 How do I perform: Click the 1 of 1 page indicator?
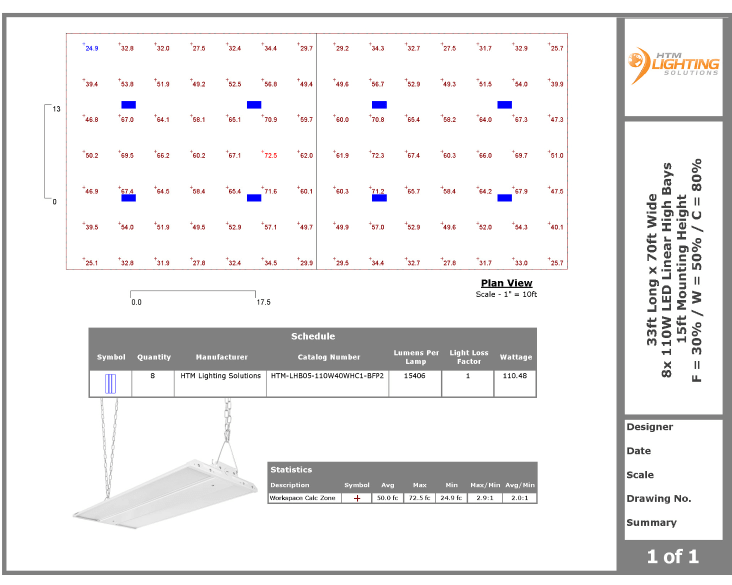(x=672, y=556)
